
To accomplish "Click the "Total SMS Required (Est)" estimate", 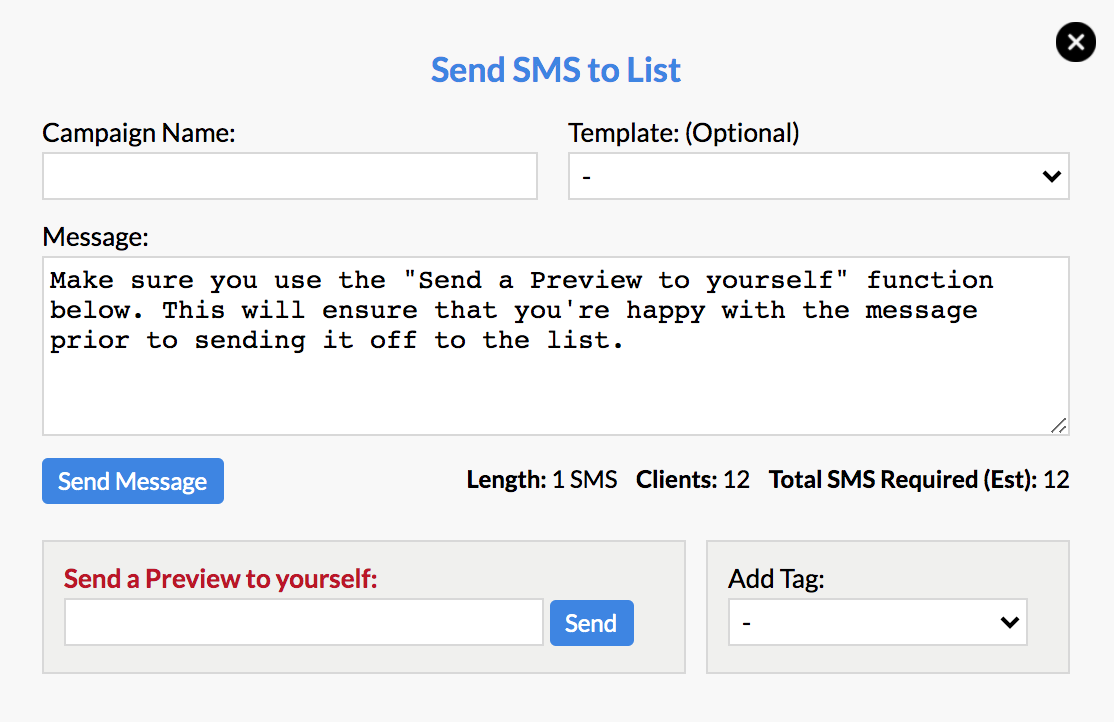I will click(x=919, y=480).
